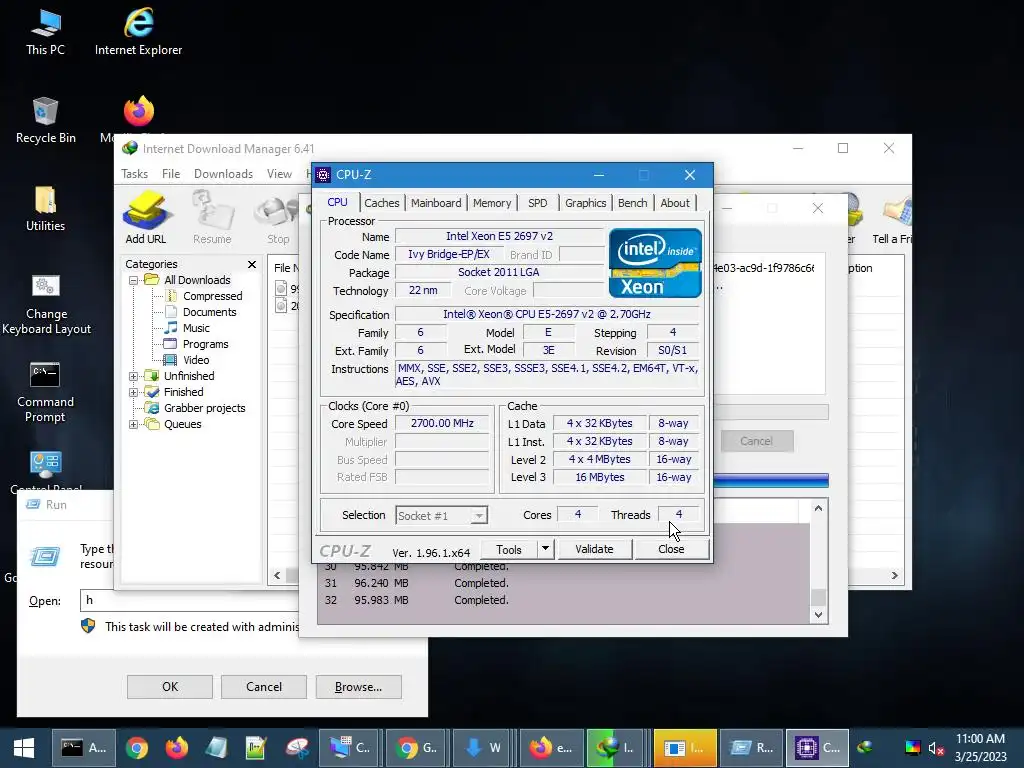Switch to the Mainboard tab
1024x768 pixels.
(x=436, y=203)
